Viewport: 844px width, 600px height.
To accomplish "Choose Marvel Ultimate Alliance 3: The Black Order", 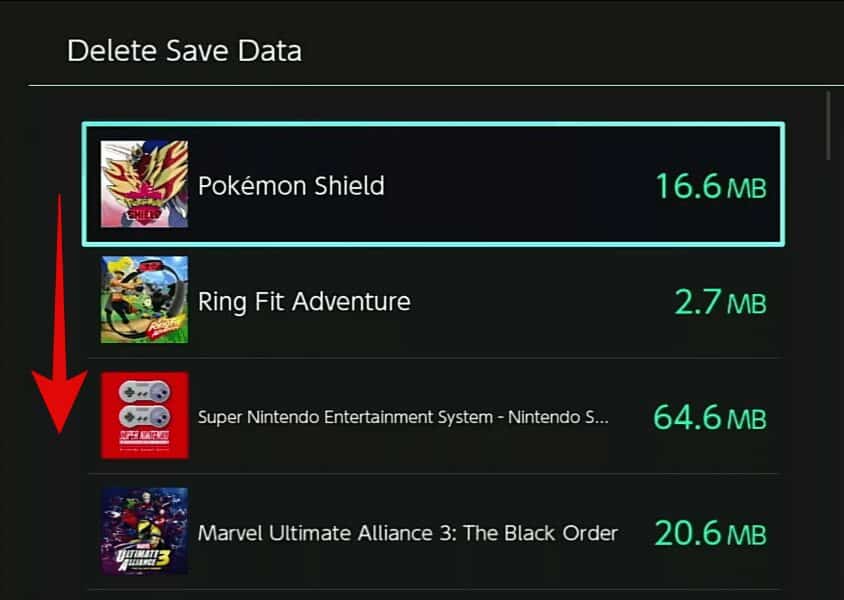I will (x=407, y=533).
